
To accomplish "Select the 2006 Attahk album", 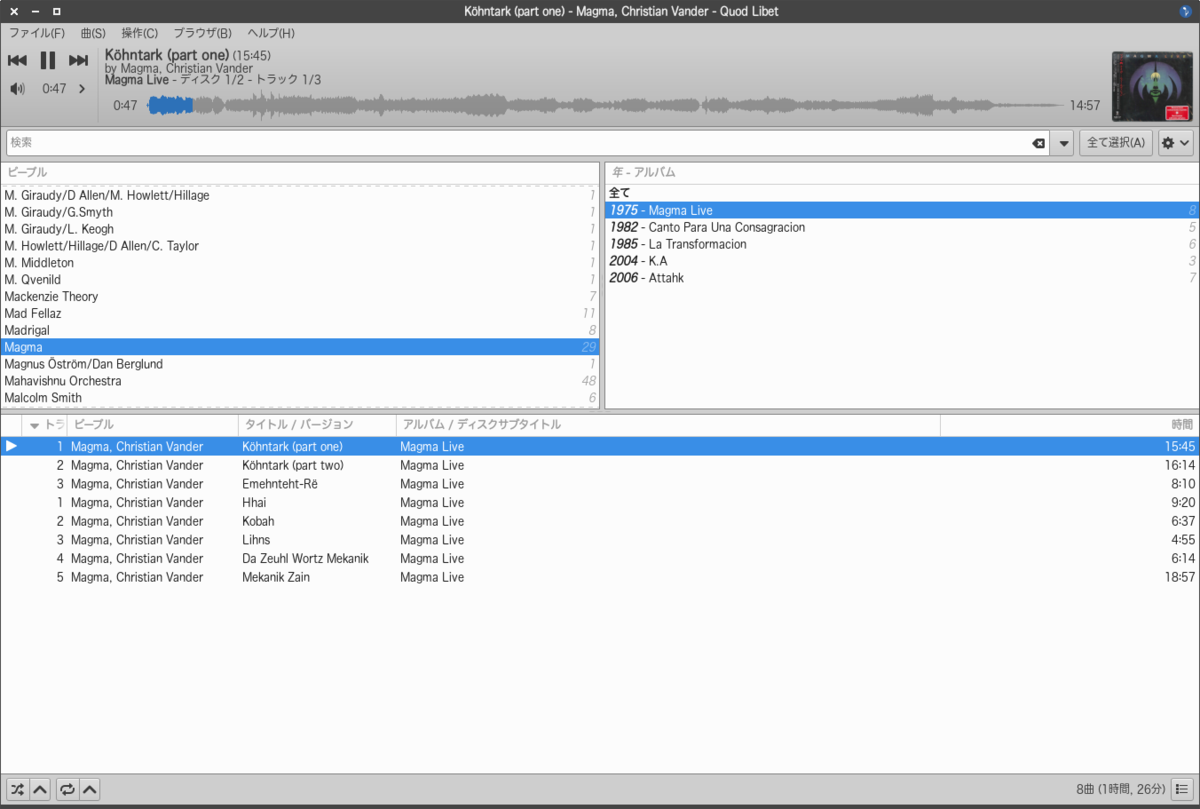I will (902, 278).
